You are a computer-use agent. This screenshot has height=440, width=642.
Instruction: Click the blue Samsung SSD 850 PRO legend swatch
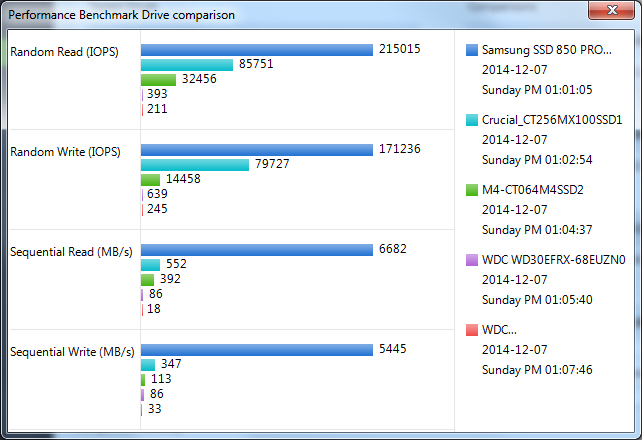pos(472,50)
